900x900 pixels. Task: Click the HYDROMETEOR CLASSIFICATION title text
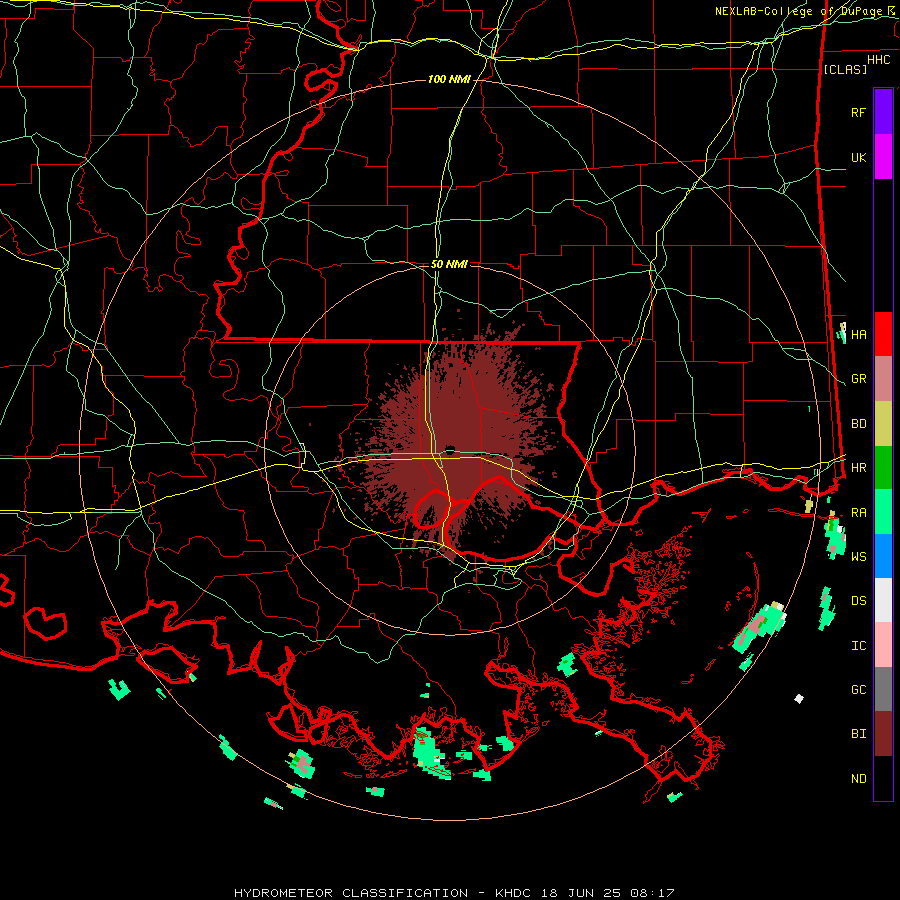coord(351,893)
